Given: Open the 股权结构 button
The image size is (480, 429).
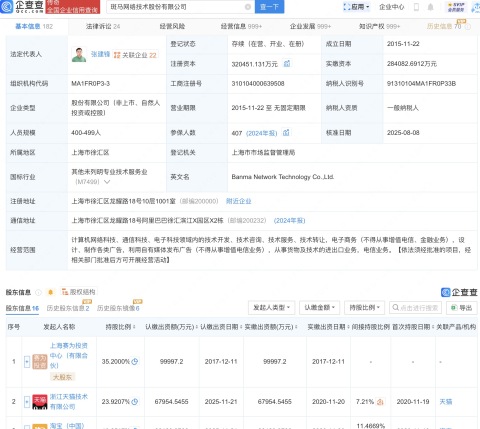Looking at the screenshot, I should tap(79, 292).
